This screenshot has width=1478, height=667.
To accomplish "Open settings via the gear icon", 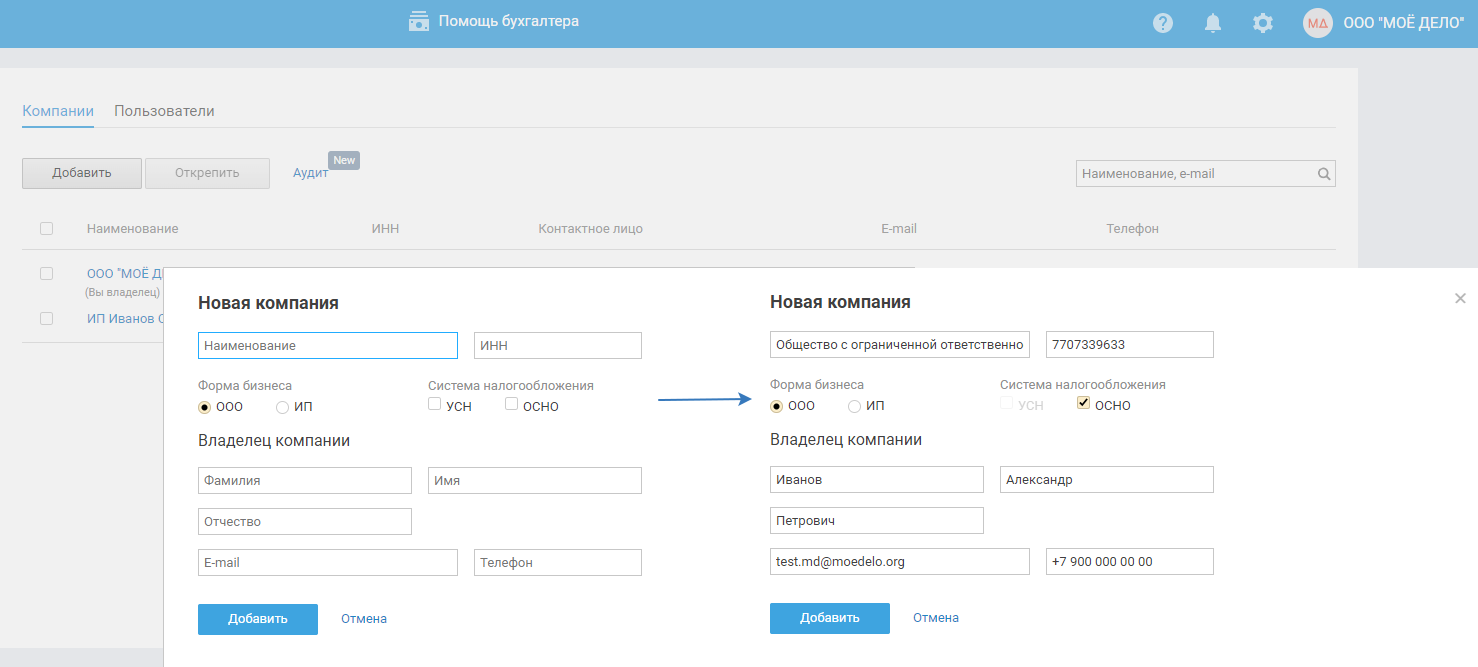I will point(1263,23).
